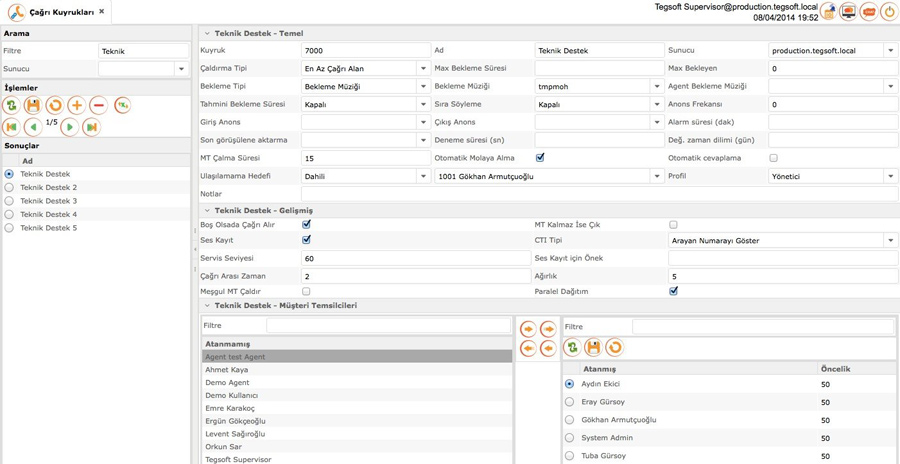
Task: Click the orange undo icon under İşlemler
Action: (x=55, y=106)
